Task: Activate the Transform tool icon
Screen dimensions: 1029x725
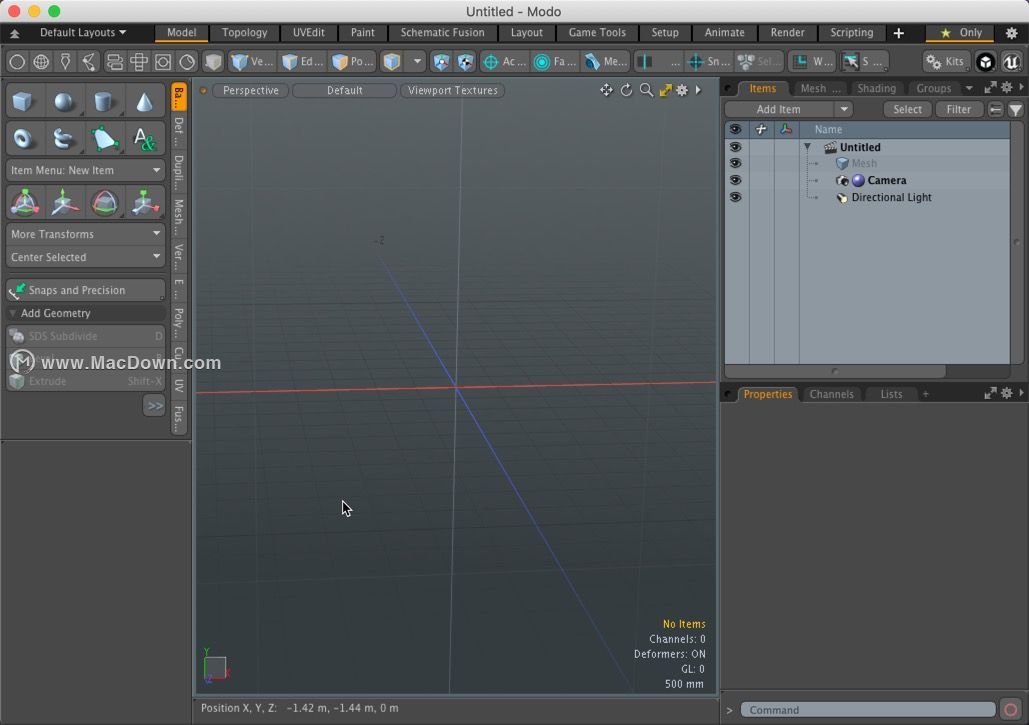Action: point(25,203)
